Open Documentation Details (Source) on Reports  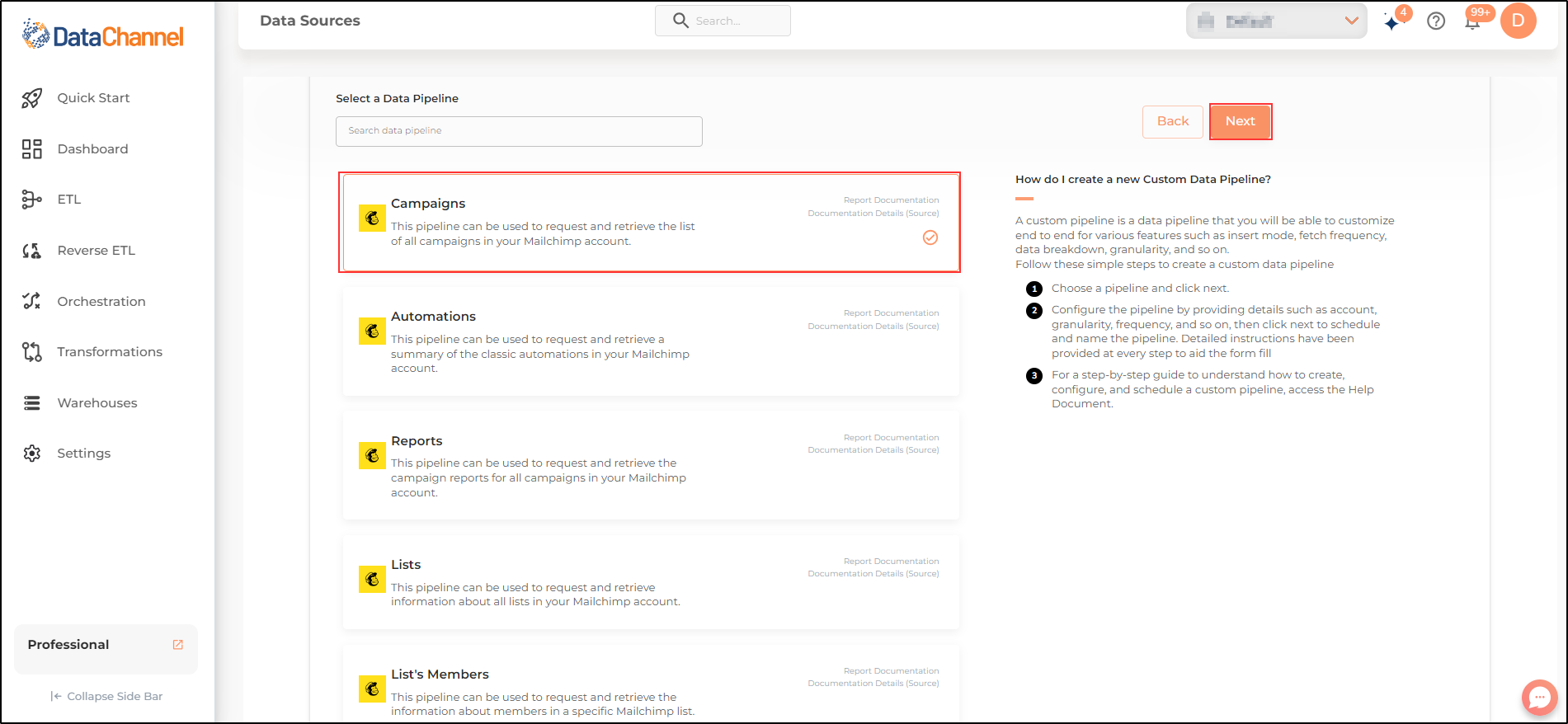click(873, 450)
